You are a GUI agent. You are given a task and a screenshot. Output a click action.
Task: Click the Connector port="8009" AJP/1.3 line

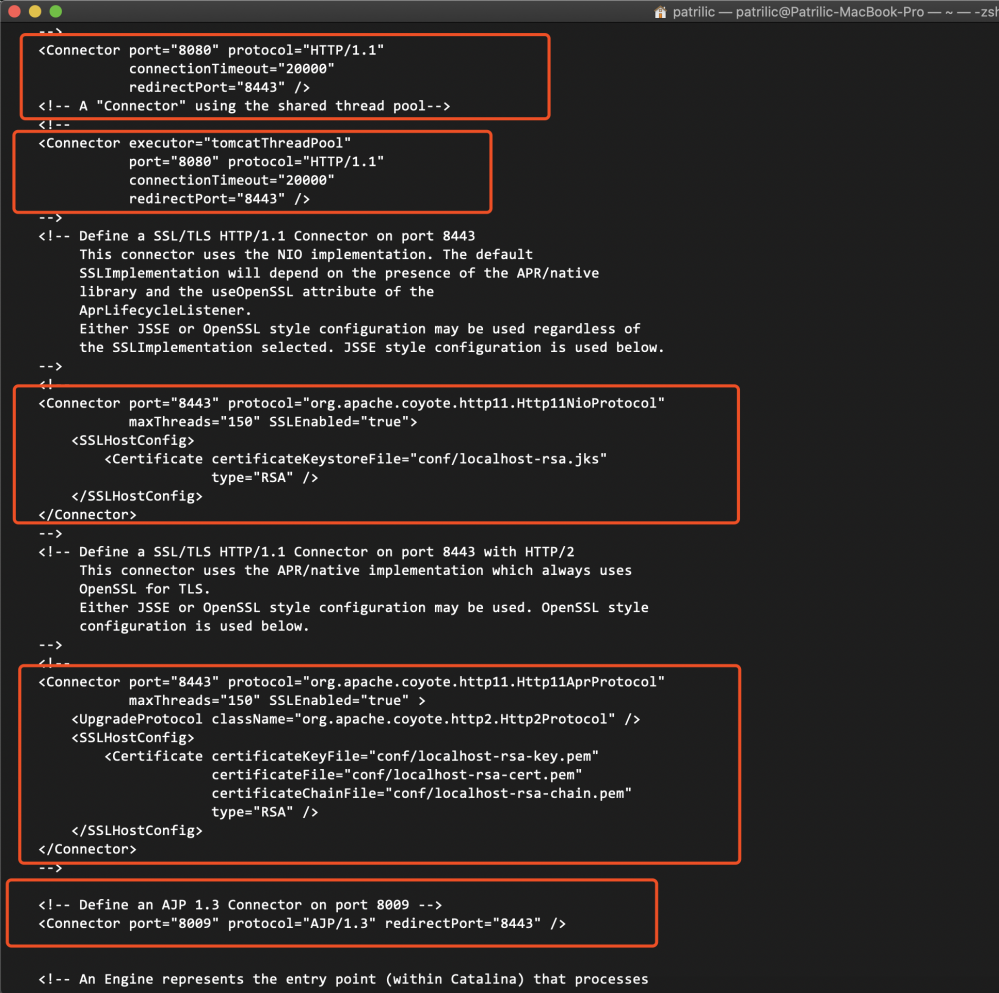[302, 923]
